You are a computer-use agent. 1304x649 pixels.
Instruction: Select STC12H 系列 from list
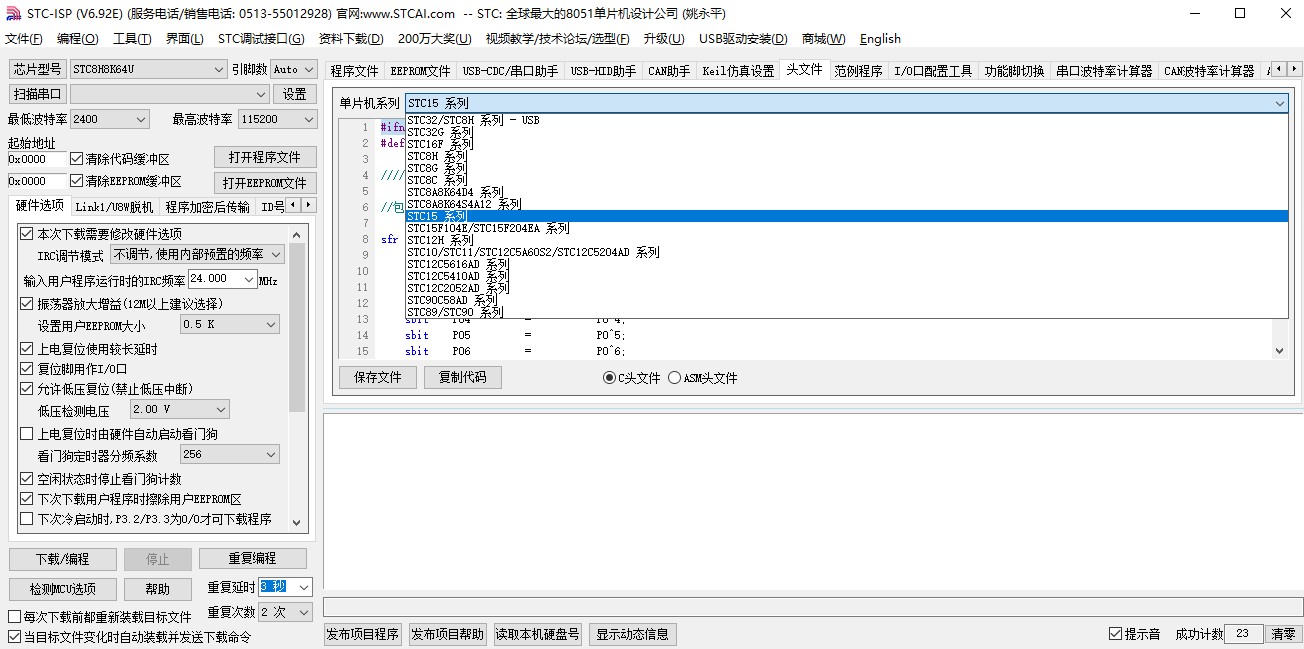(847, 240)
